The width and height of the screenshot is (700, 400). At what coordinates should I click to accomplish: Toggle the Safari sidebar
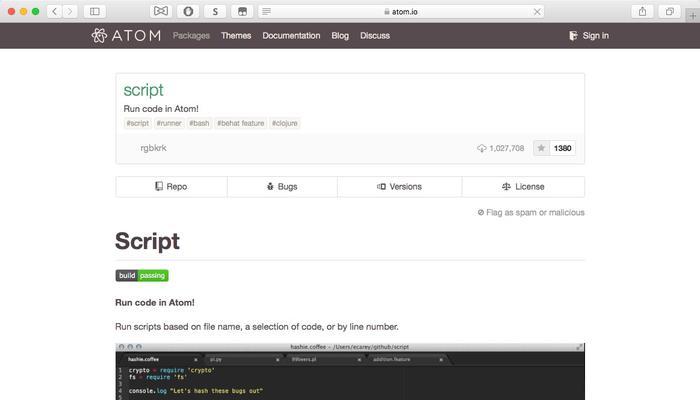point(95,12)
